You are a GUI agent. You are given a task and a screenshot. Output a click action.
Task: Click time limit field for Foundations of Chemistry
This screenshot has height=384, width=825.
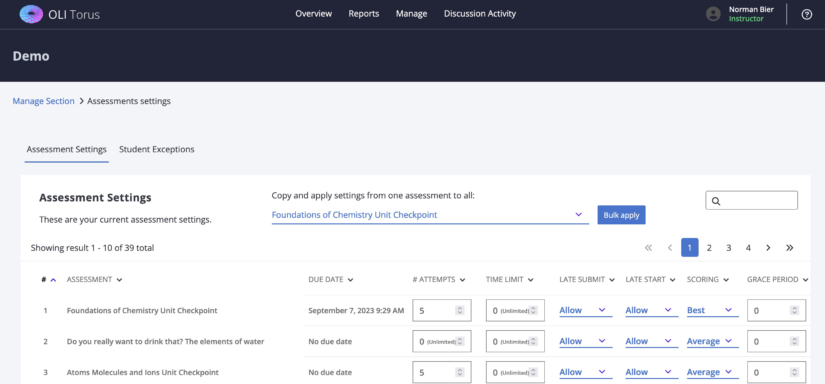coord(515,311)
